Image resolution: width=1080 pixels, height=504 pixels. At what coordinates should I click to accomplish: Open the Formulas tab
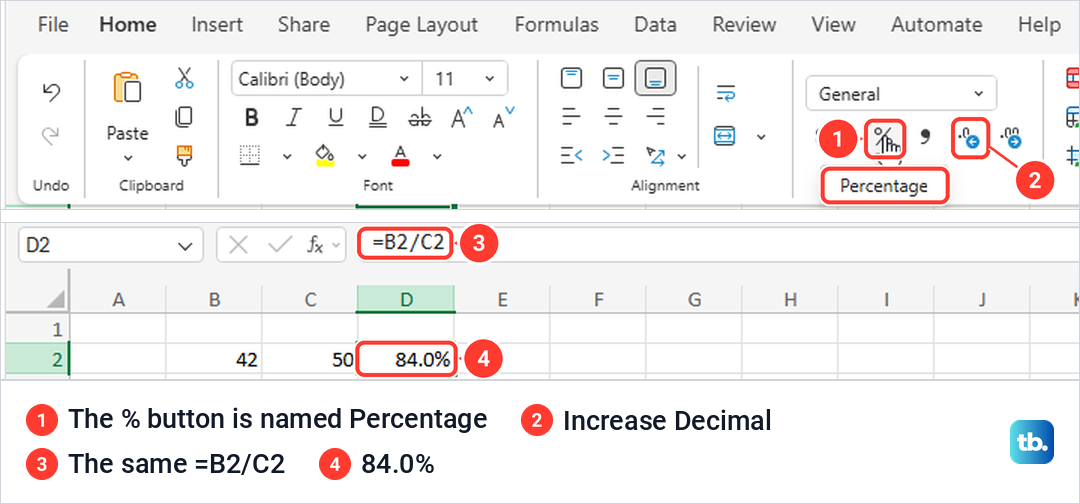coord(557,25)
